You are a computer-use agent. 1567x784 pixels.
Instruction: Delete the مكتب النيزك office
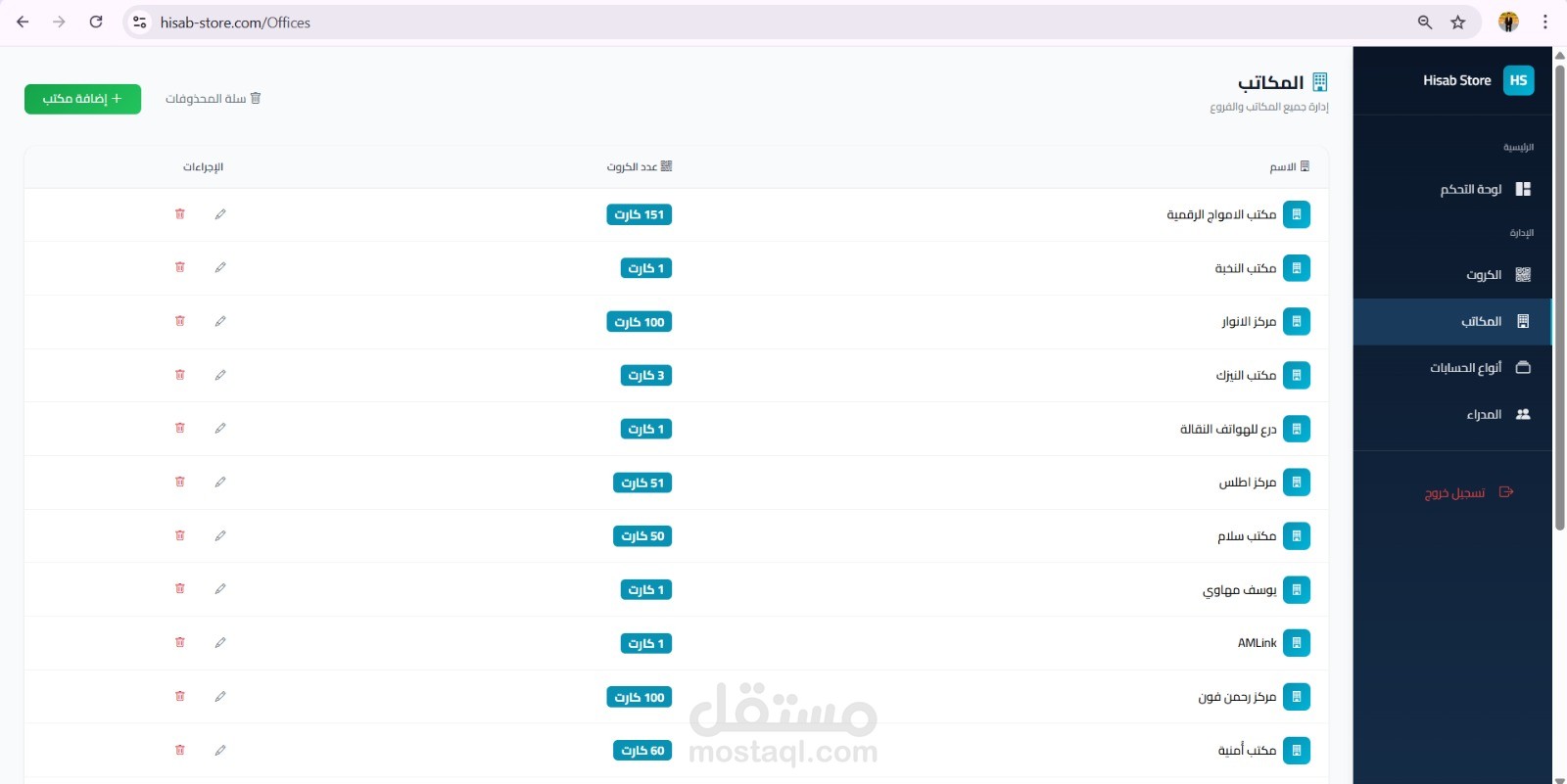tap(180, 375)
